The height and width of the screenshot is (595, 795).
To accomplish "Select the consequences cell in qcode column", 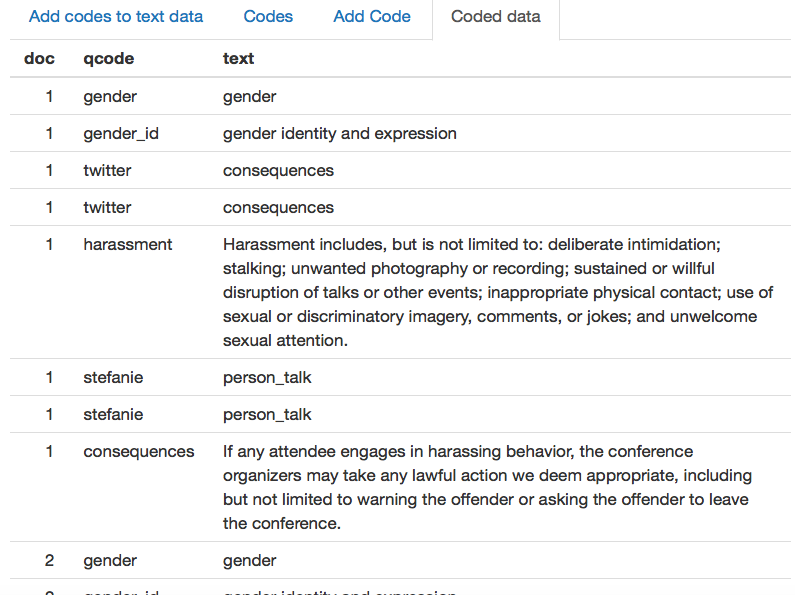I will pos(139,452).
